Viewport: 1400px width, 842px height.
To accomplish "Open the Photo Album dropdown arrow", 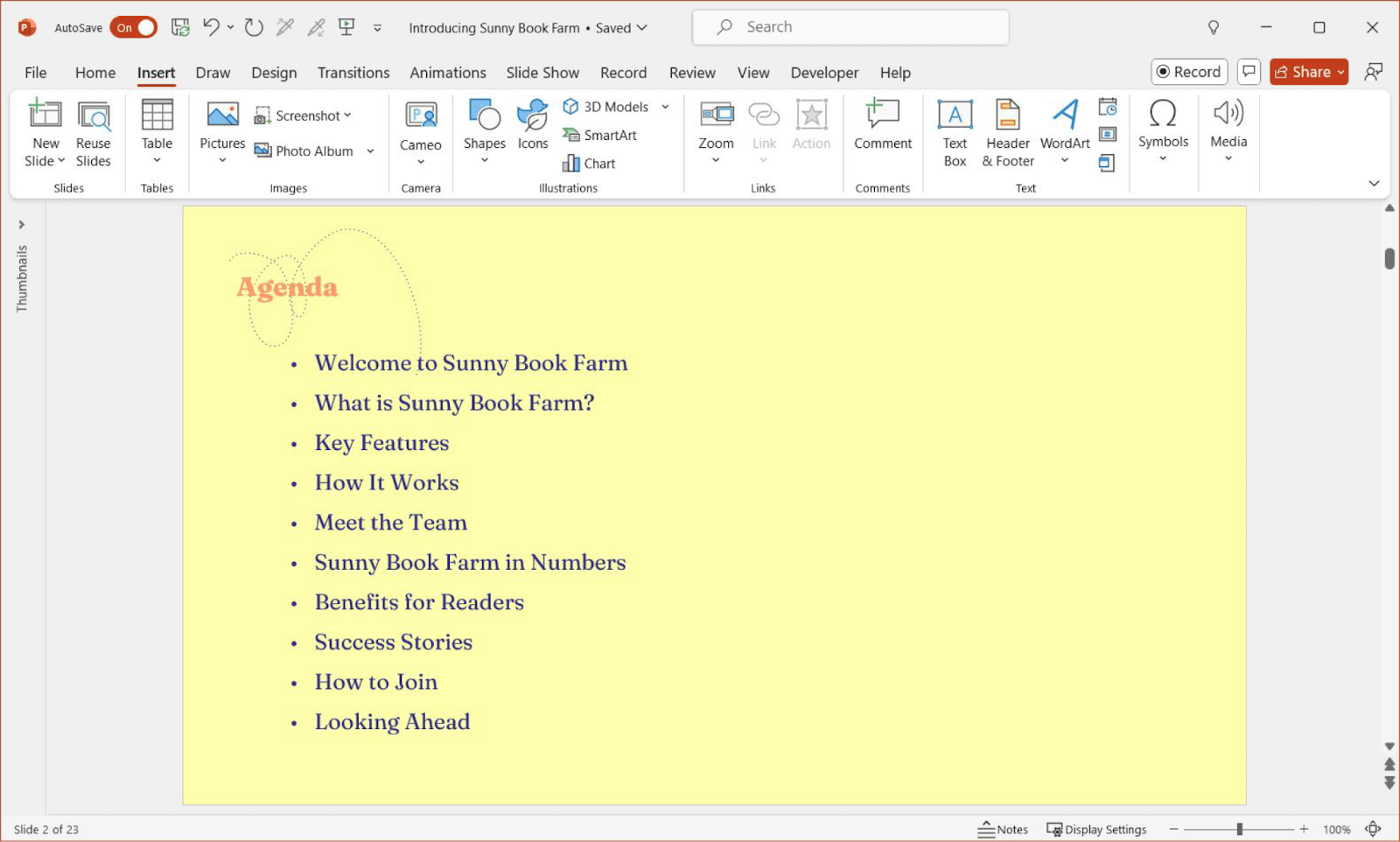I will [370, 151].
